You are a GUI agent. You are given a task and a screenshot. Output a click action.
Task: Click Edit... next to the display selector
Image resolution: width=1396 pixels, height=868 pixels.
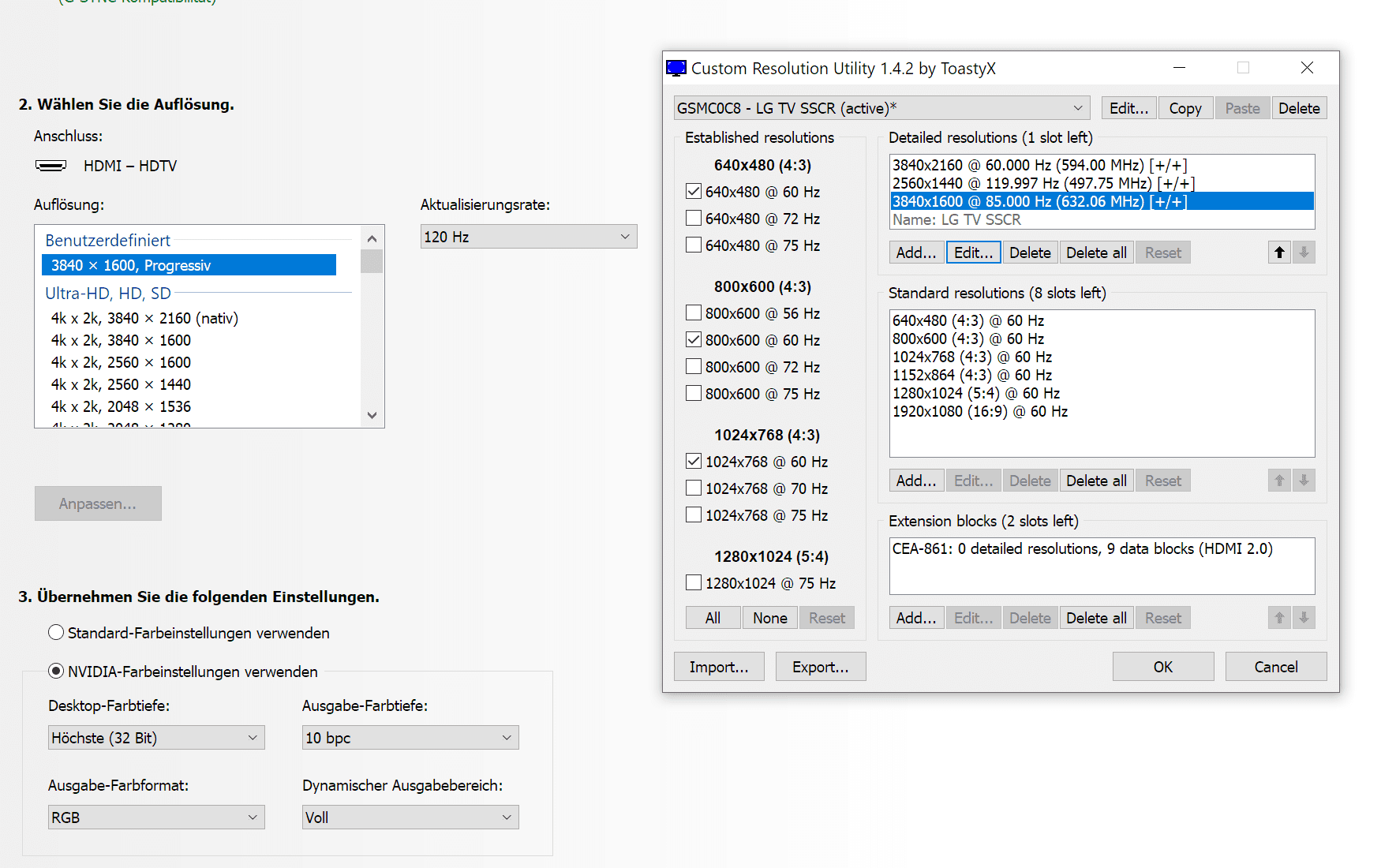[x=1129, y=108]
